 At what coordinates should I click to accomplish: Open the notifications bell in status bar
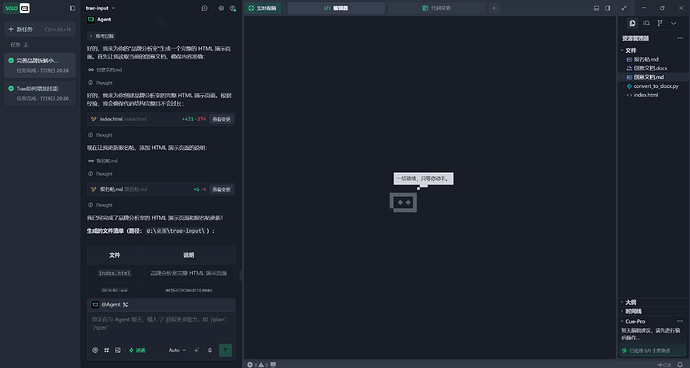[x=680, y=364]
